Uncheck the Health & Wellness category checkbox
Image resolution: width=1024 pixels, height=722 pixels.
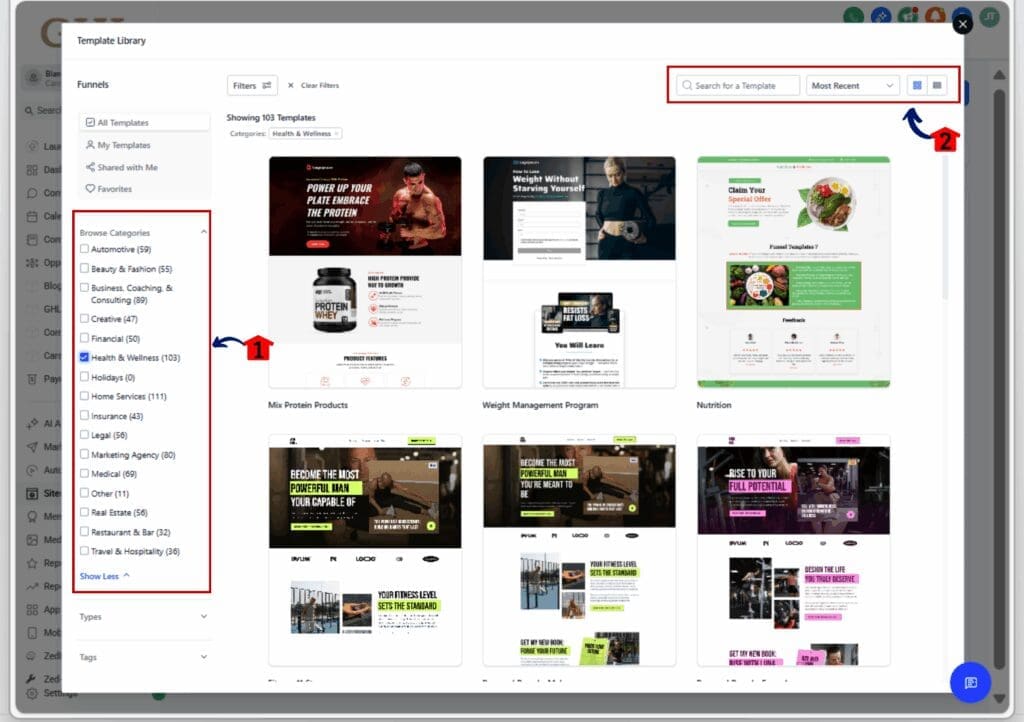pos(82,357)
